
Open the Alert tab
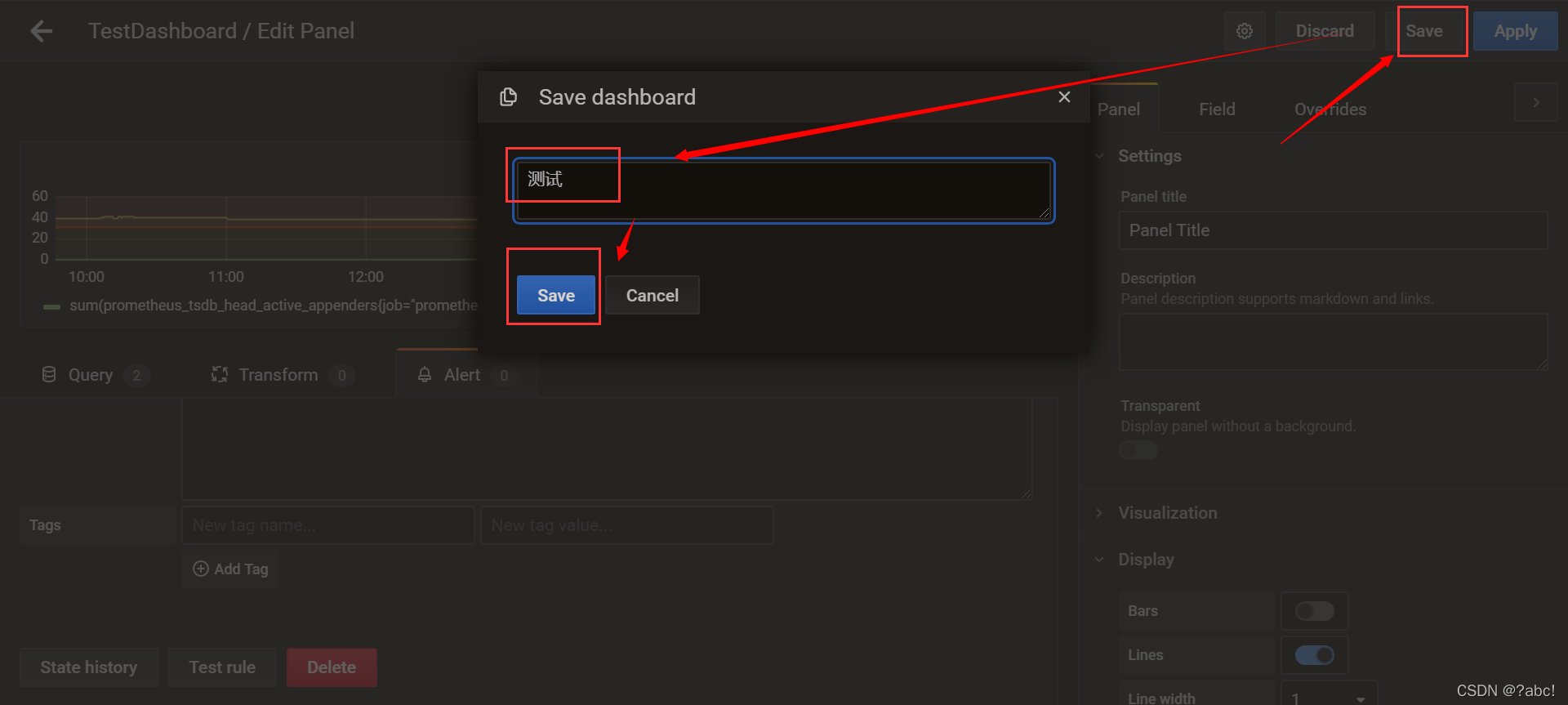[467, 374]
